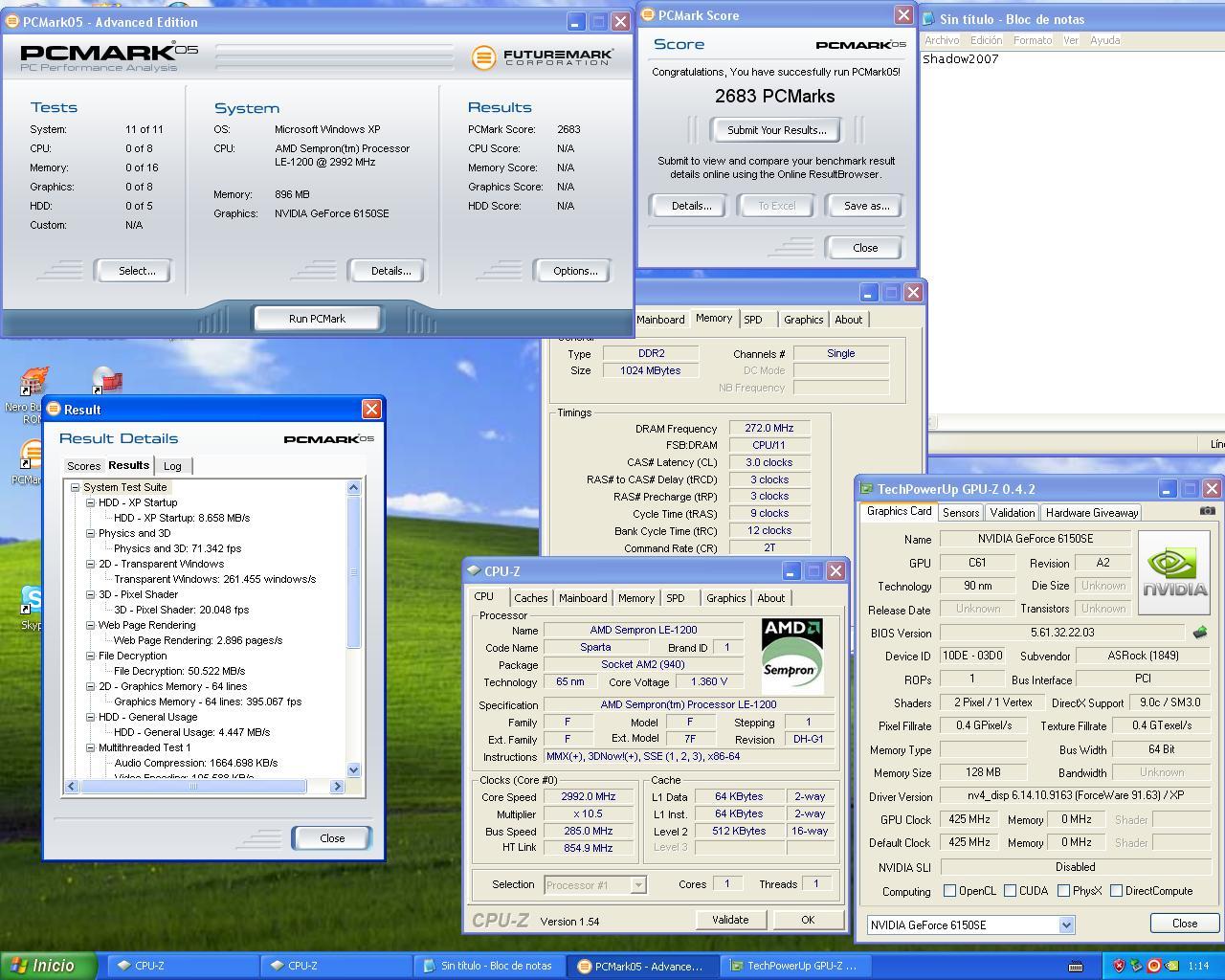This screenshot has width=1225, height=980.
Task: Open the Hardware Giveaway tab
Action: 1092,513
